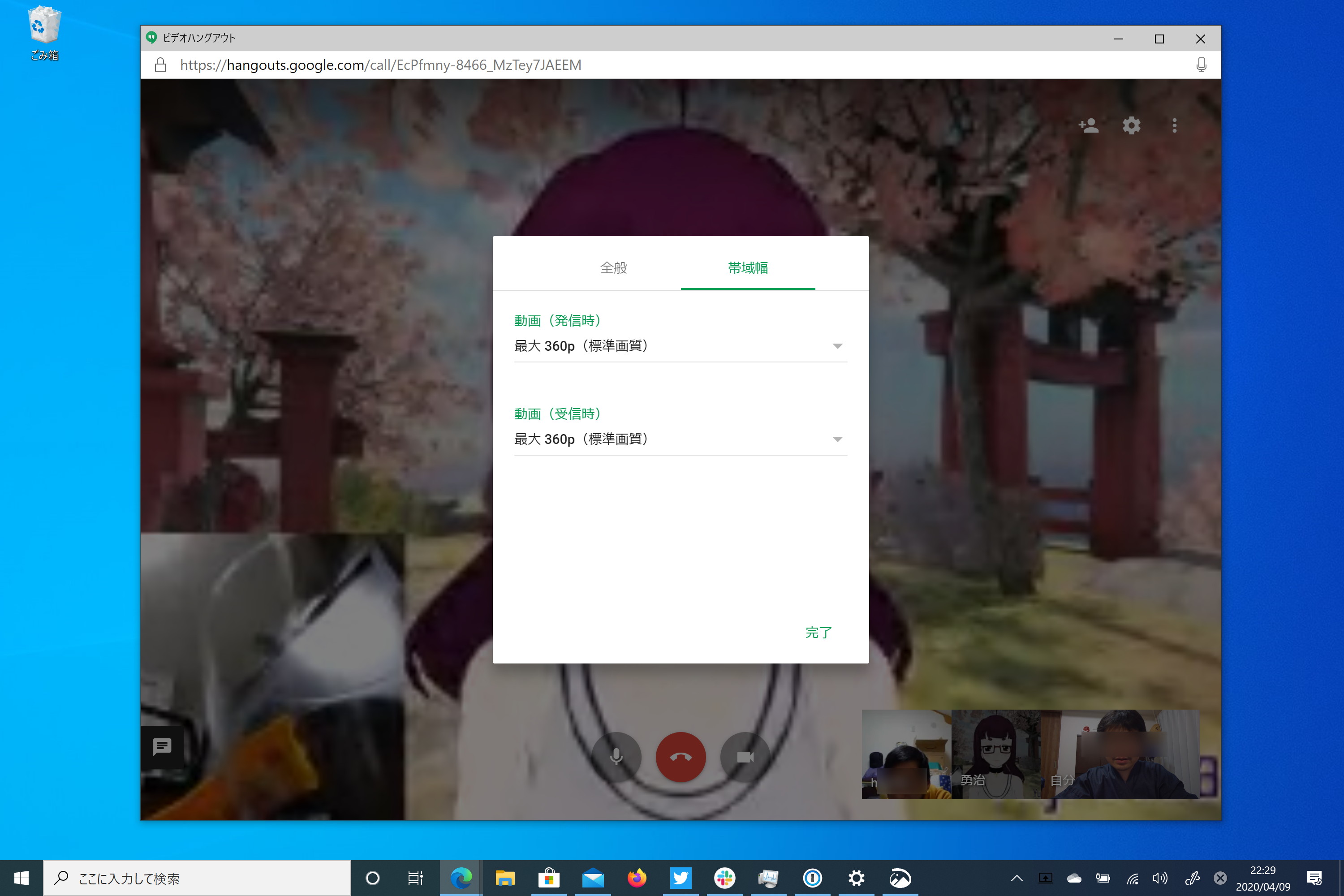Open the chat message panel icon

pos(162,747)
